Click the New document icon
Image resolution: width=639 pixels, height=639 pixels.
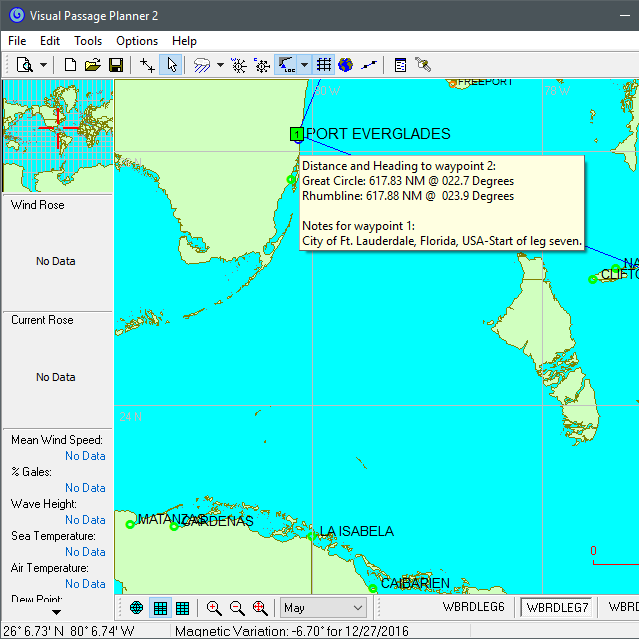[70, 64]
